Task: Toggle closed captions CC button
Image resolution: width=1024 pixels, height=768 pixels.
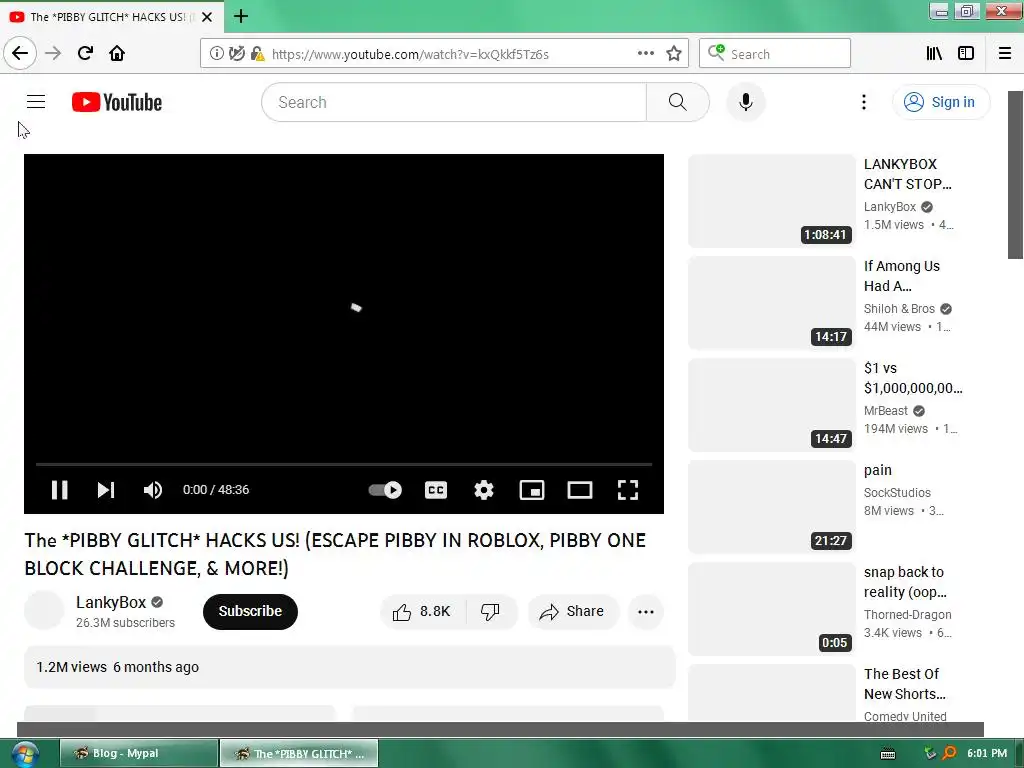Action: (x=436, y=490)
